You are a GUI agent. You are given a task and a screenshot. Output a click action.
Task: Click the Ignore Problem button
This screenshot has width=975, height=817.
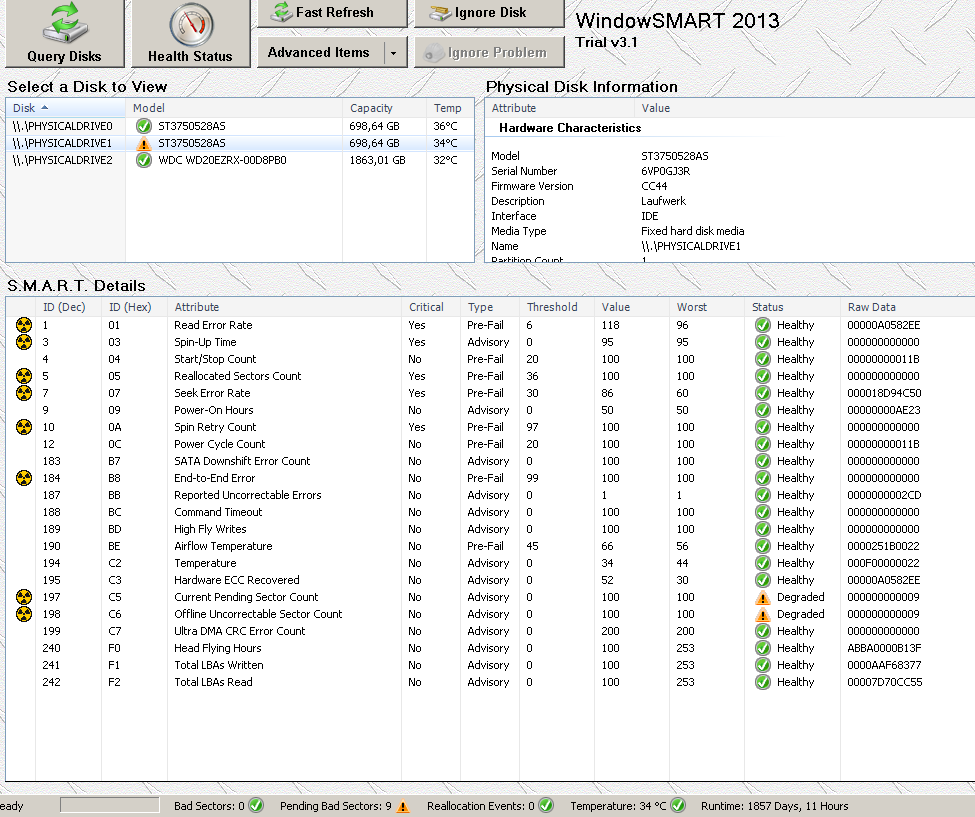coord(489,52)
